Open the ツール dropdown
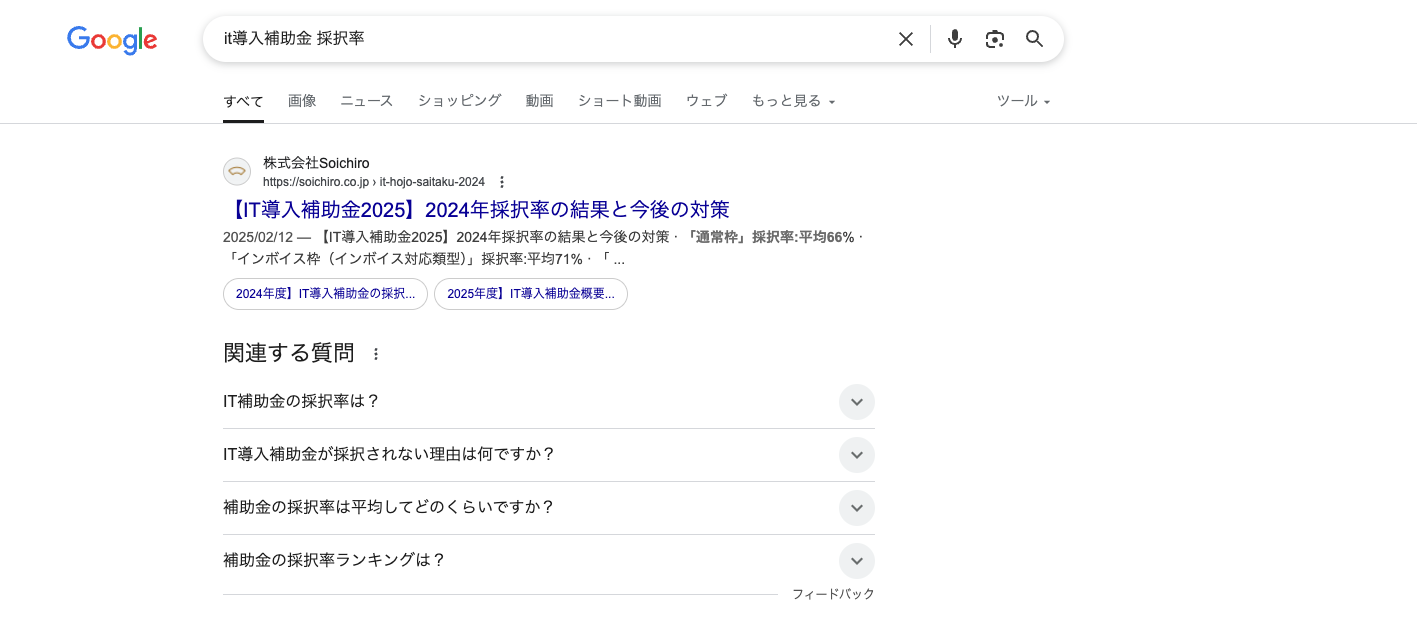This screenshot has width=1417, height=630. (1024, 101)
